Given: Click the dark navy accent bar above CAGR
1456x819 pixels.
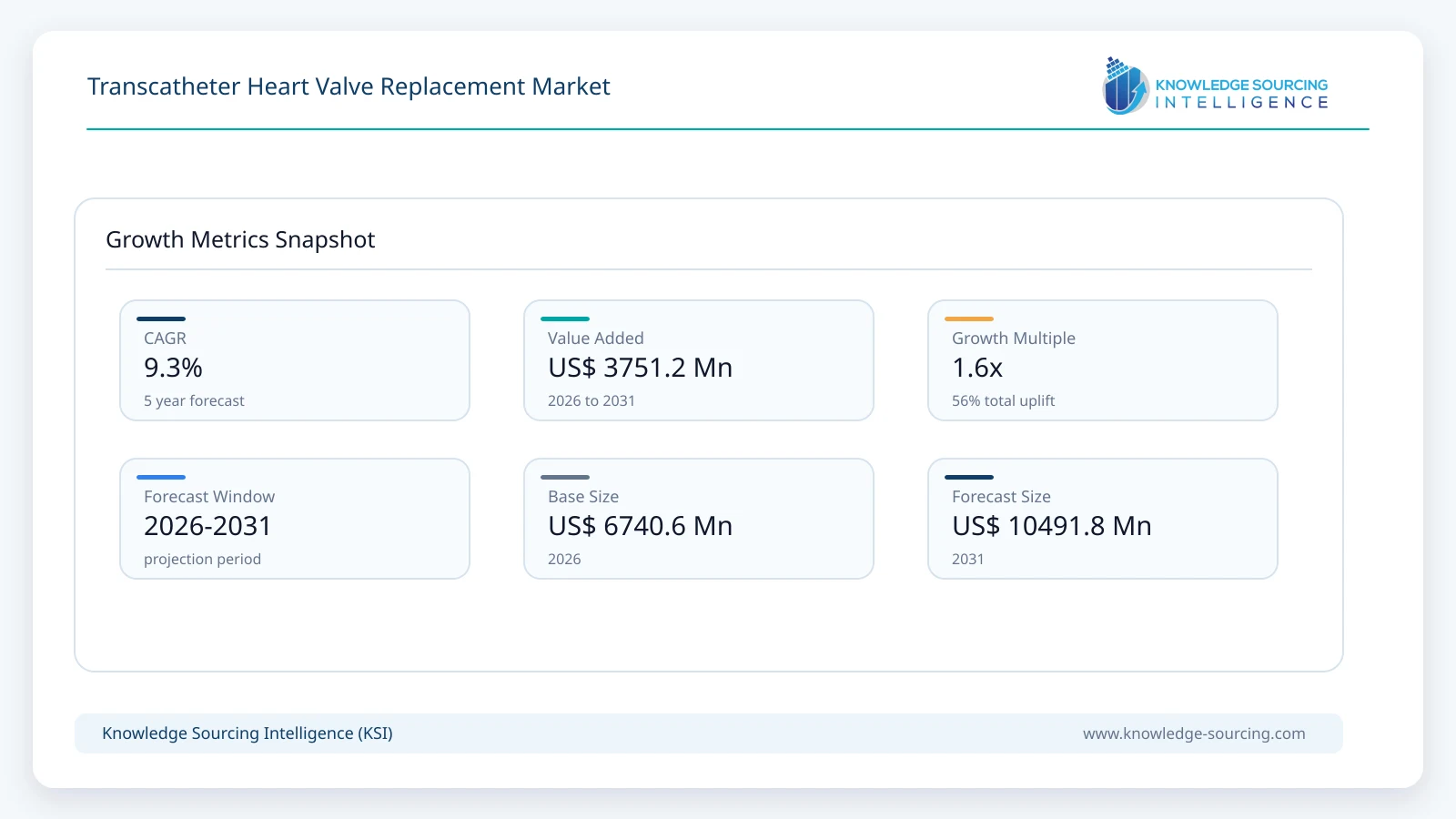Looking at the screenshot, I should (x=161, y=318).
